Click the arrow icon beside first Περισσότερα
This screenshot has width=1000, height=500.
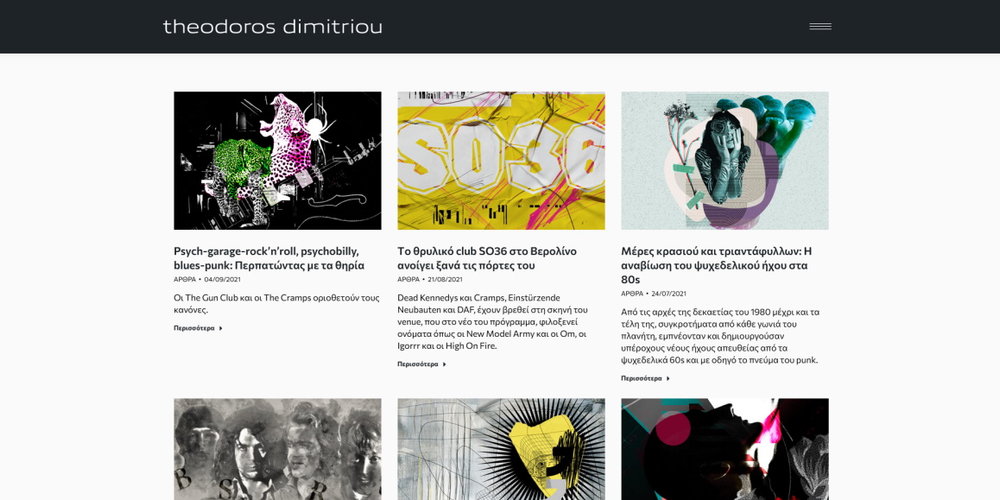(x=221, y=328)
